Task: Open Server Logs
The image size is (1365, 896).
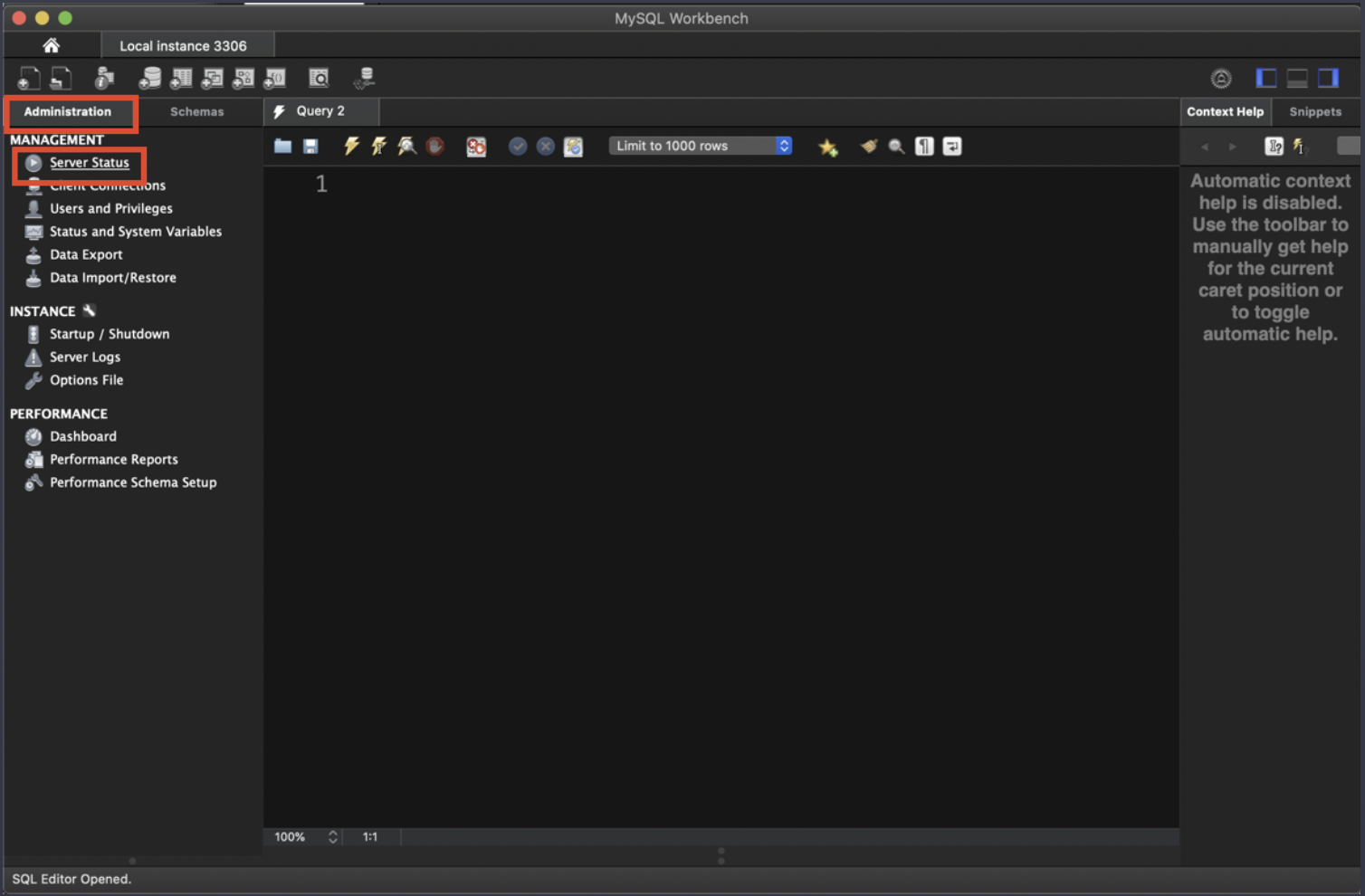Action: pos(84,357)
